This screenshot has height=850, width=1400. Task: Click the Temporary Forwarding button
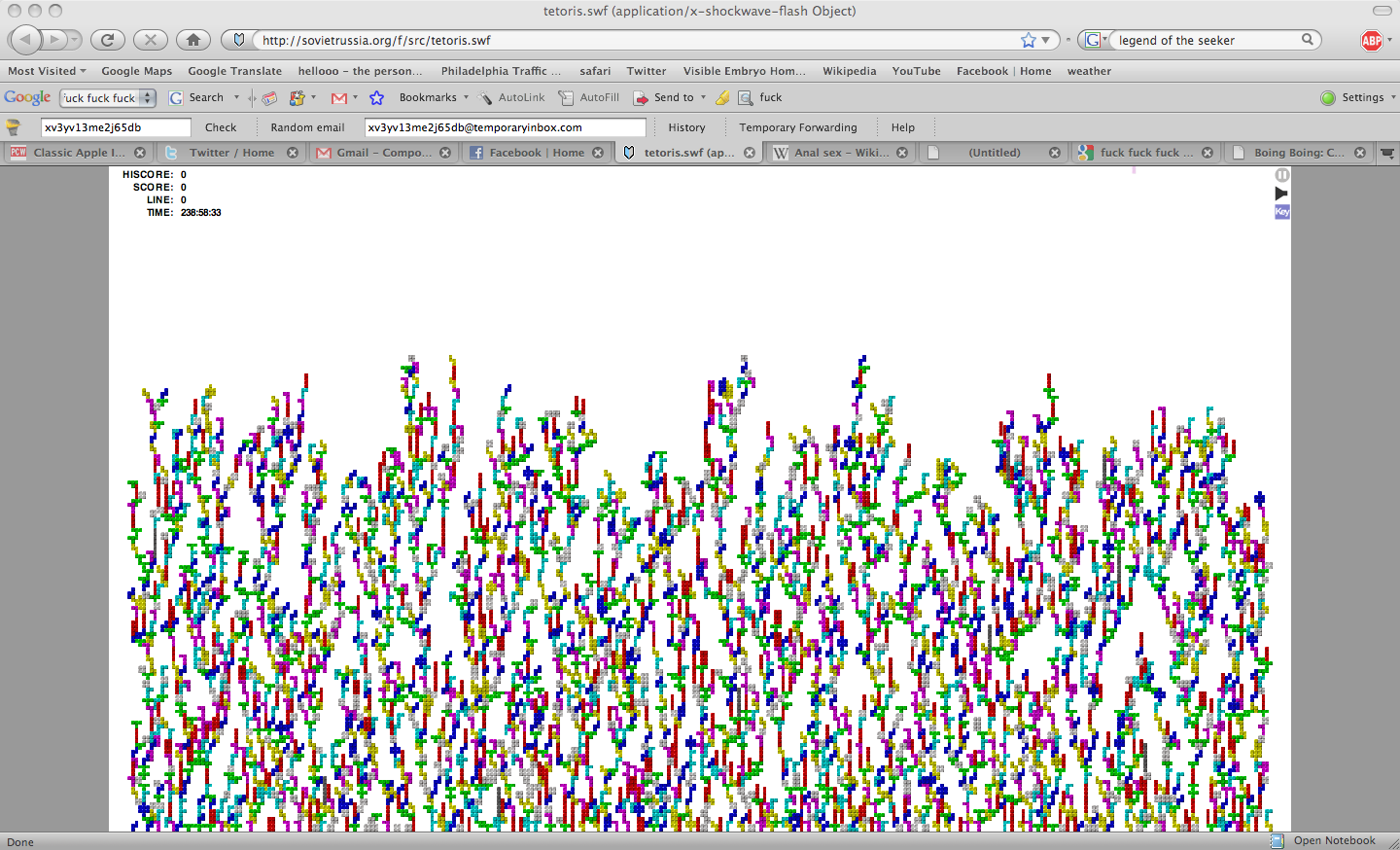point(797,127)
